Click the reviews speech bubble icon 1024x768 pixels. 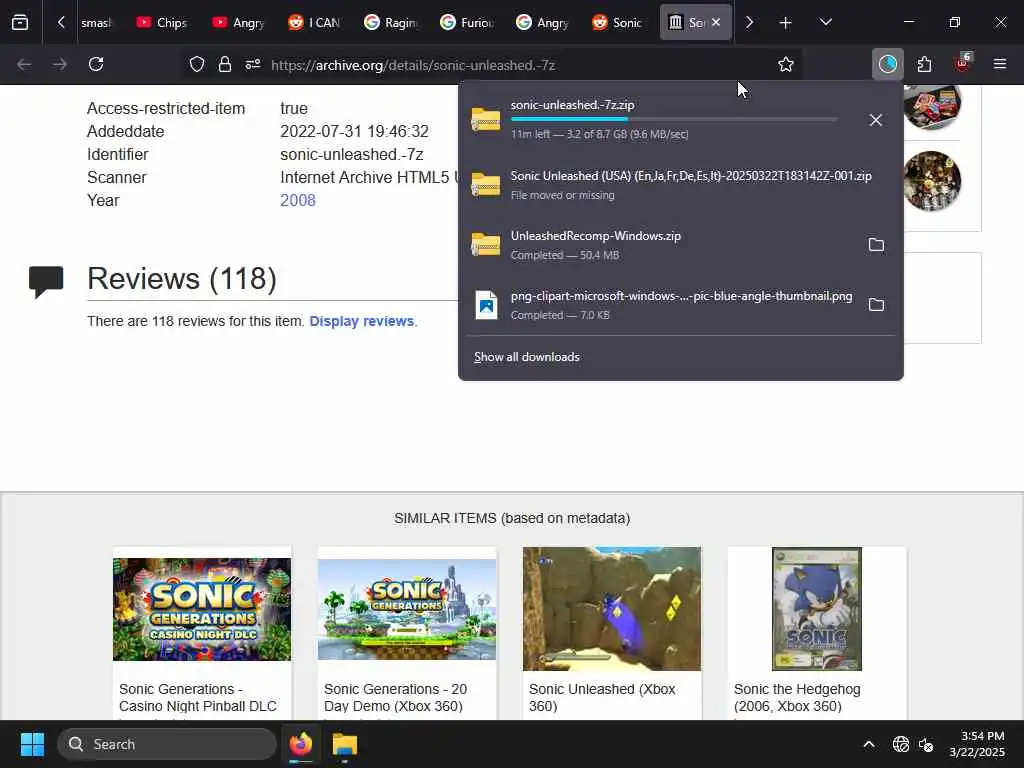[46, 281]
